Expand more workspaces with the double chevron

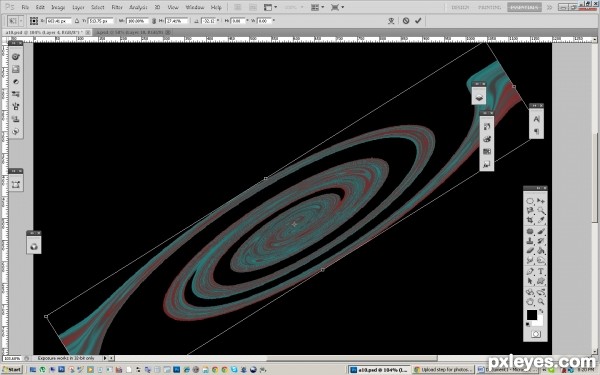point(549,7)
